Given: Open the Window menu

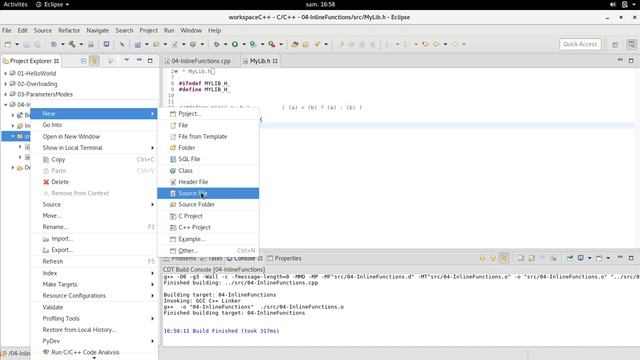Looking at the screenshot, I should point(191,30).
